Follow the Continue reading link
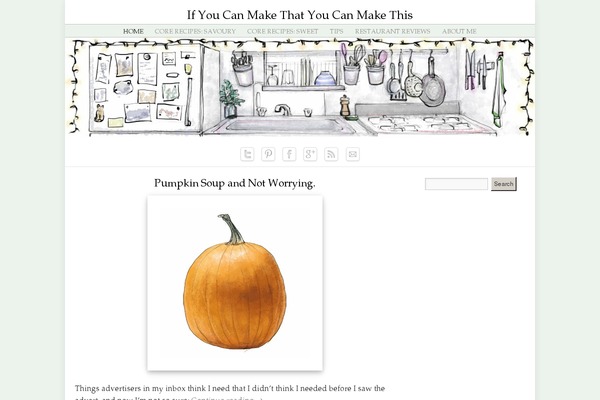Image resolution: width=600 pixels, height=400 pixels. coord(227,398)
